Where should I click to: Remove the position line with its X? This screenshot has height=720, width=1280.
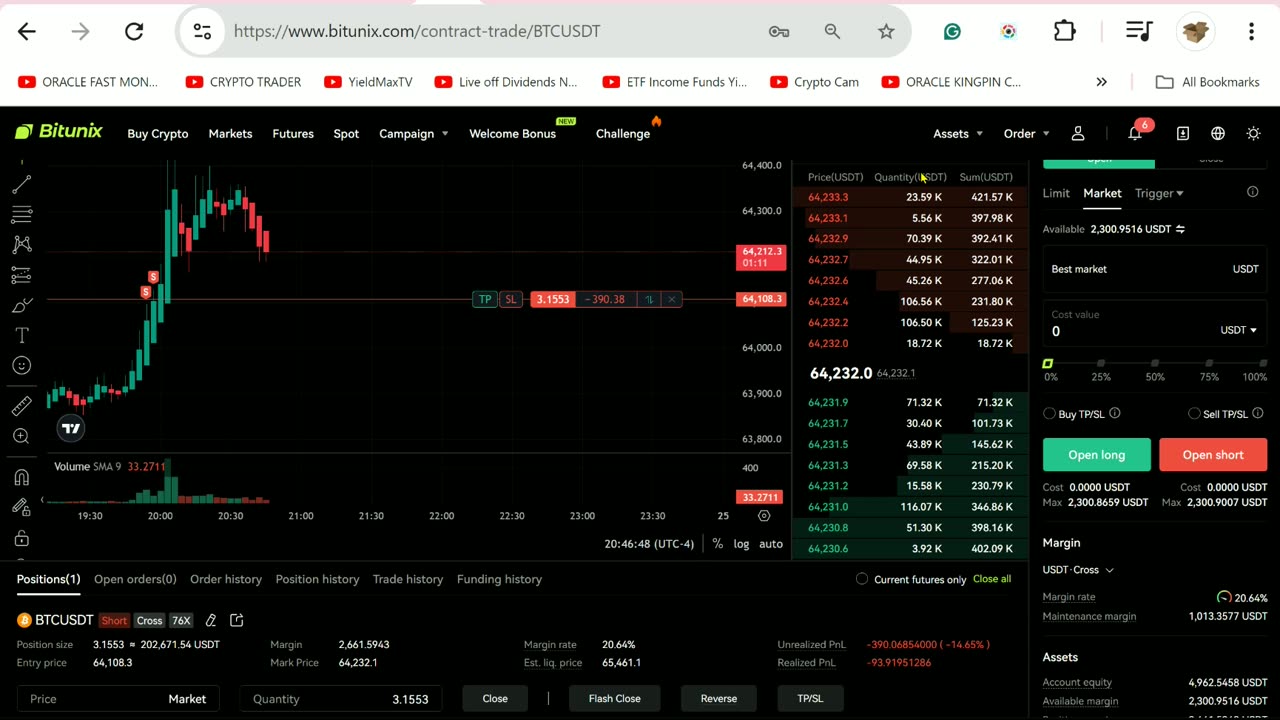tap(671, 299)
